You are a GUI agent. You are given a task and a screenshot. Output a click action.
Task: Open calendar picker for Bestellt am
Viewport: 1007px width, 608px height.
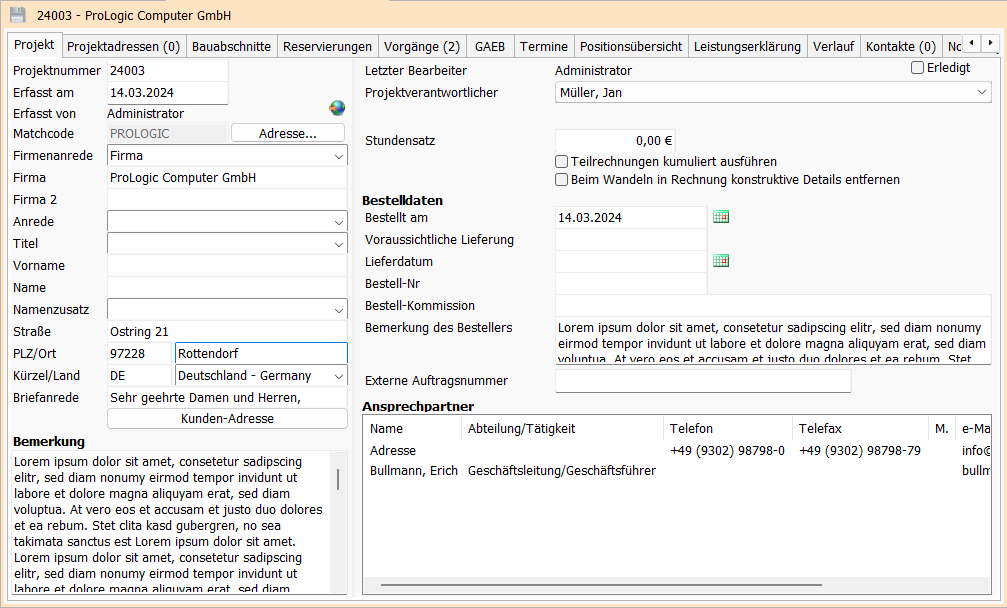tap(721, 217)
